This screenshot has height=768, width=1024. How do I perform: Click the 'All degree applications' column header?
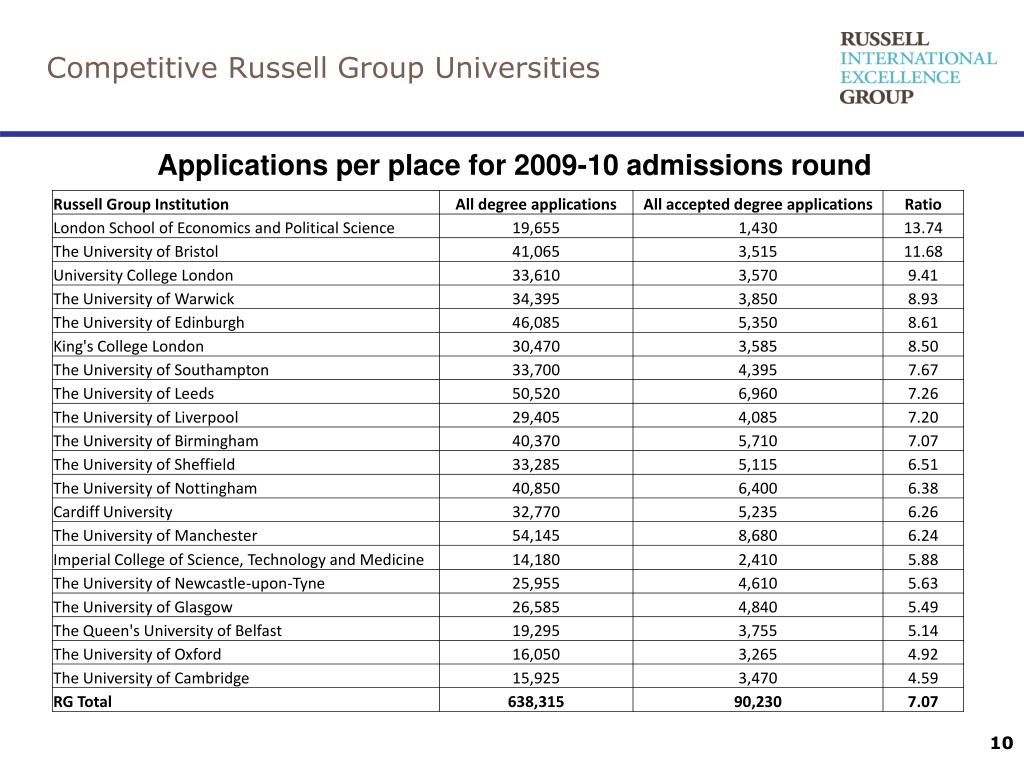[x=535, y=203]
